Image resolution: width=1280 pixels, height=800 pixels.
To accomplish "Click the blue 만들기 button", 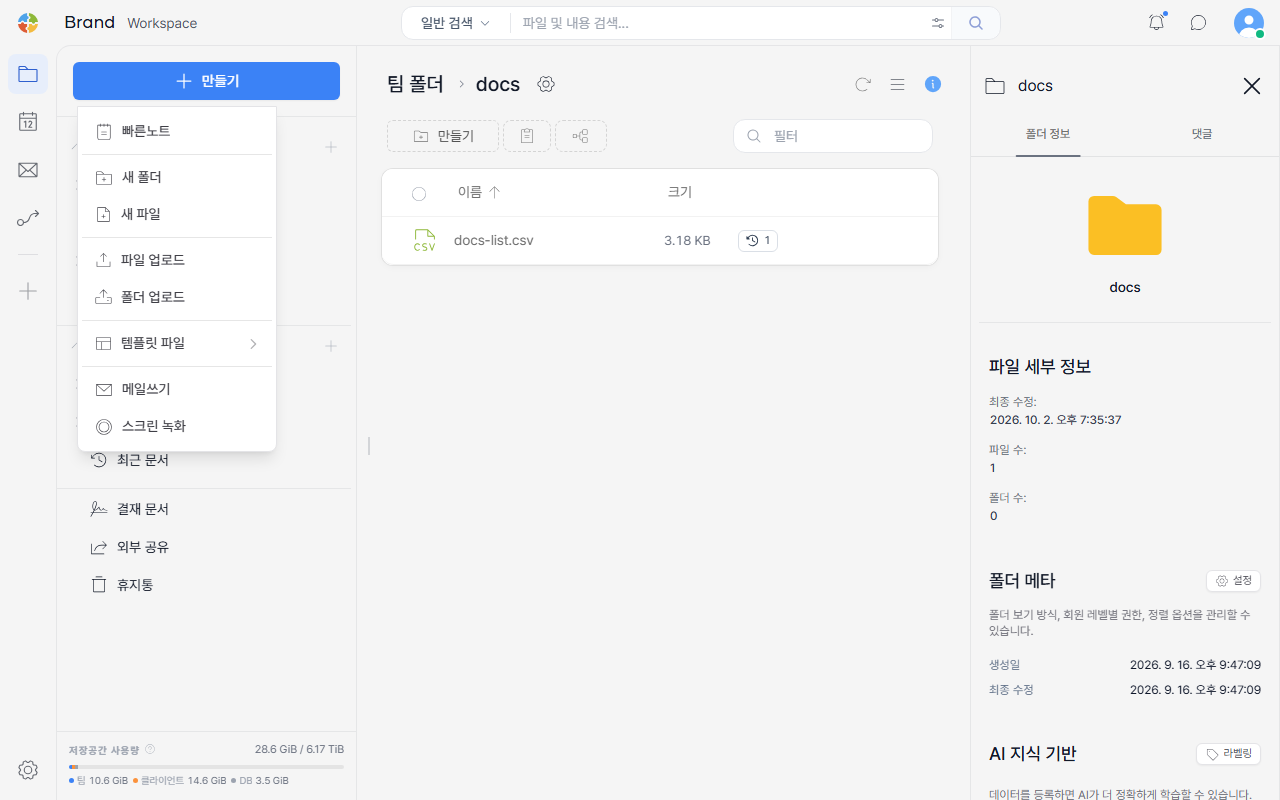I will [206, 81].
